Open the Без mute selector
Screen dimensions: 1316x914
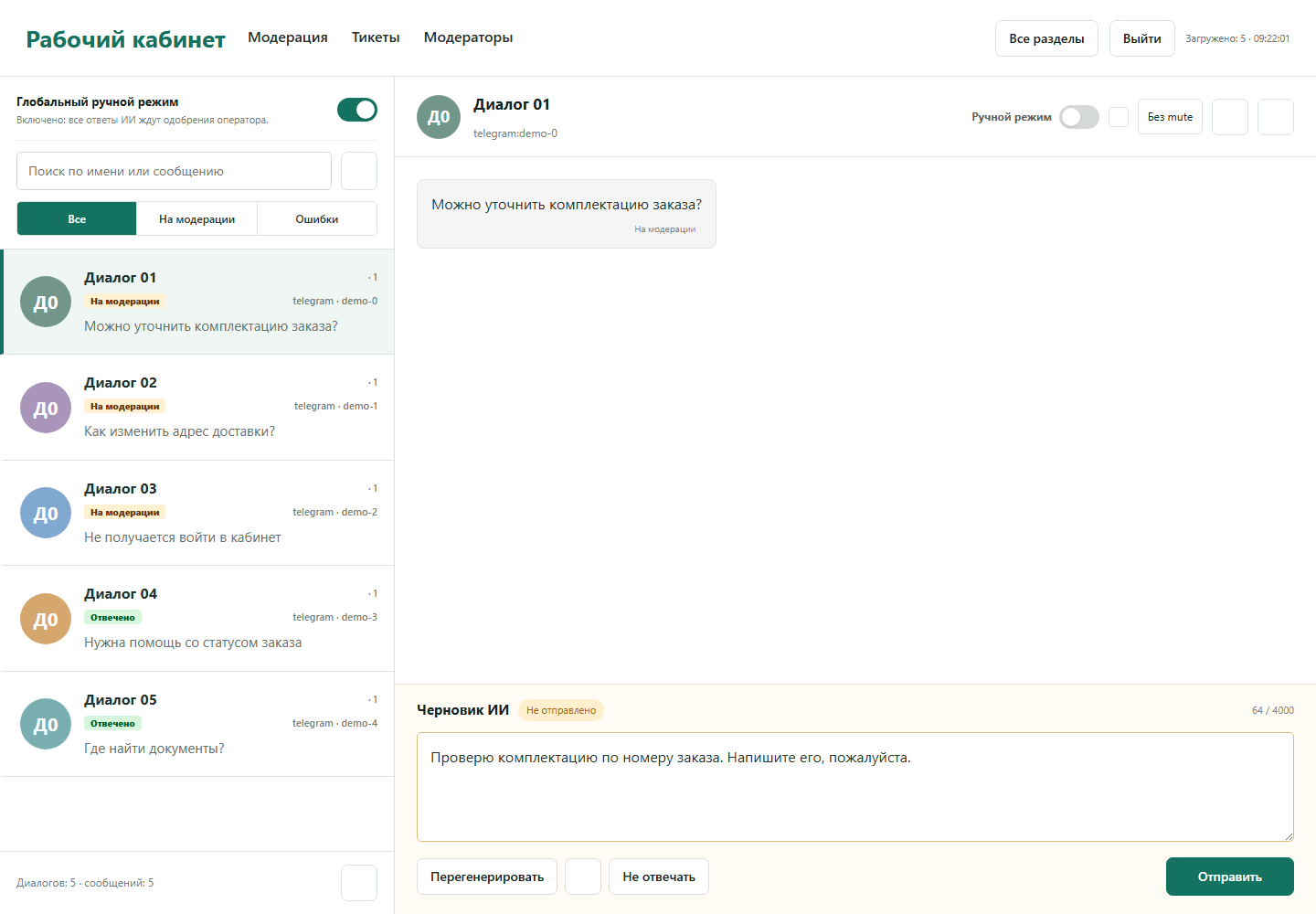pos(1170,117)
